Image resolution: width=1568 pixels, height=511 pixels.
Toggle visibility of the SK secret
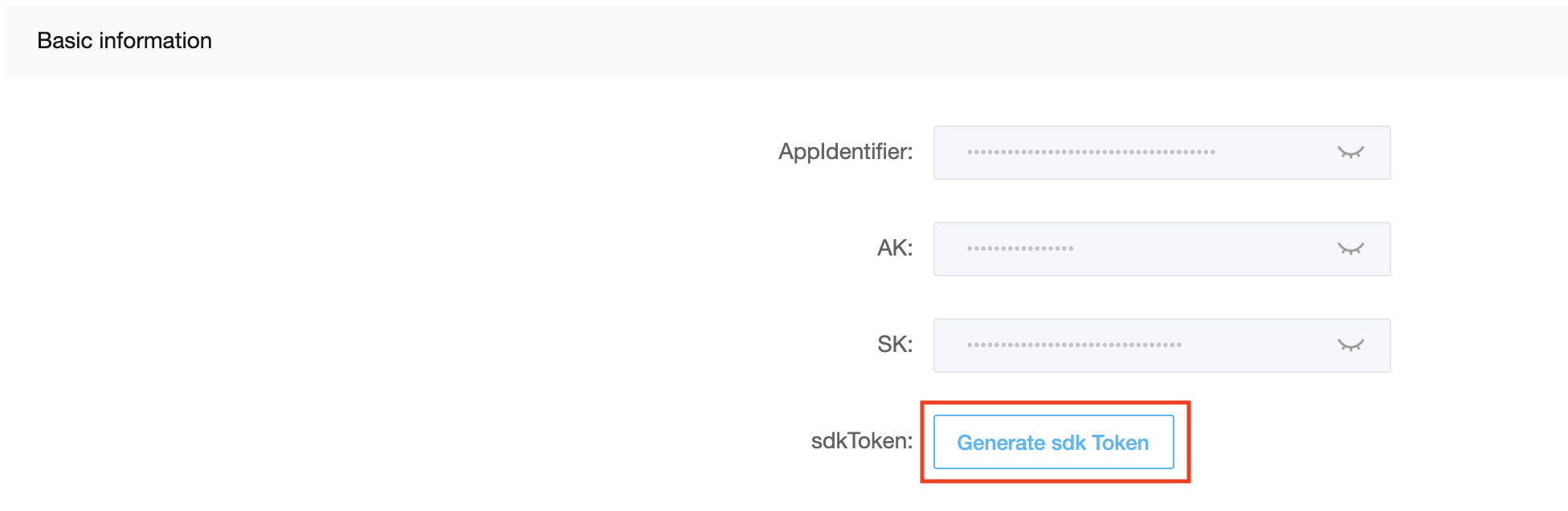tap(1351, 345)
